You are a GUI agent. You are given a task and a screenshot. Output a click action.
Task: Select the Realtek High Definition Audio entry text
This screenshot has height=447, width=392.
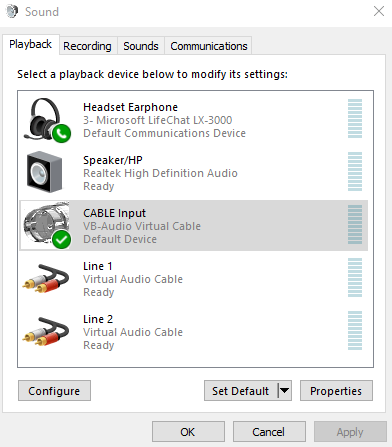coord(160,173)
